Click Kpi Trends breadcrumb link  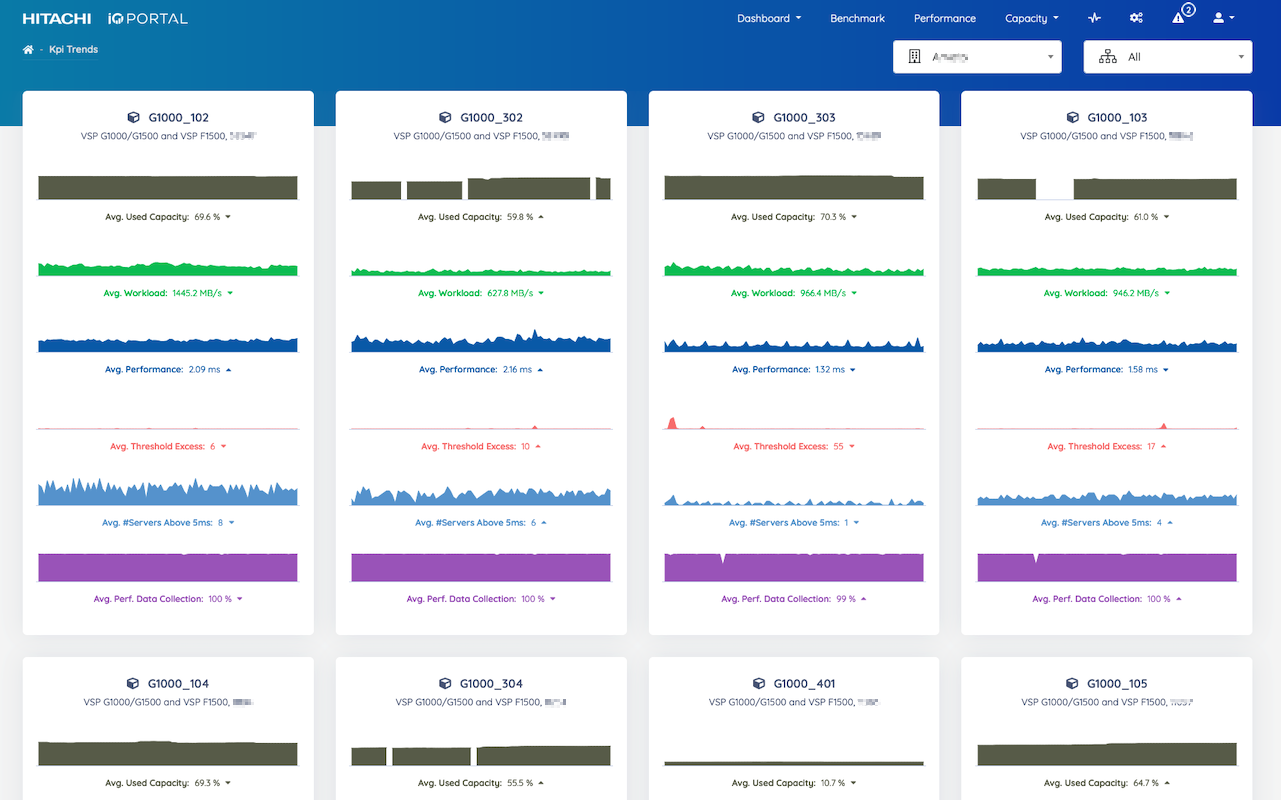pyautogui.click(x=73, y=50)
